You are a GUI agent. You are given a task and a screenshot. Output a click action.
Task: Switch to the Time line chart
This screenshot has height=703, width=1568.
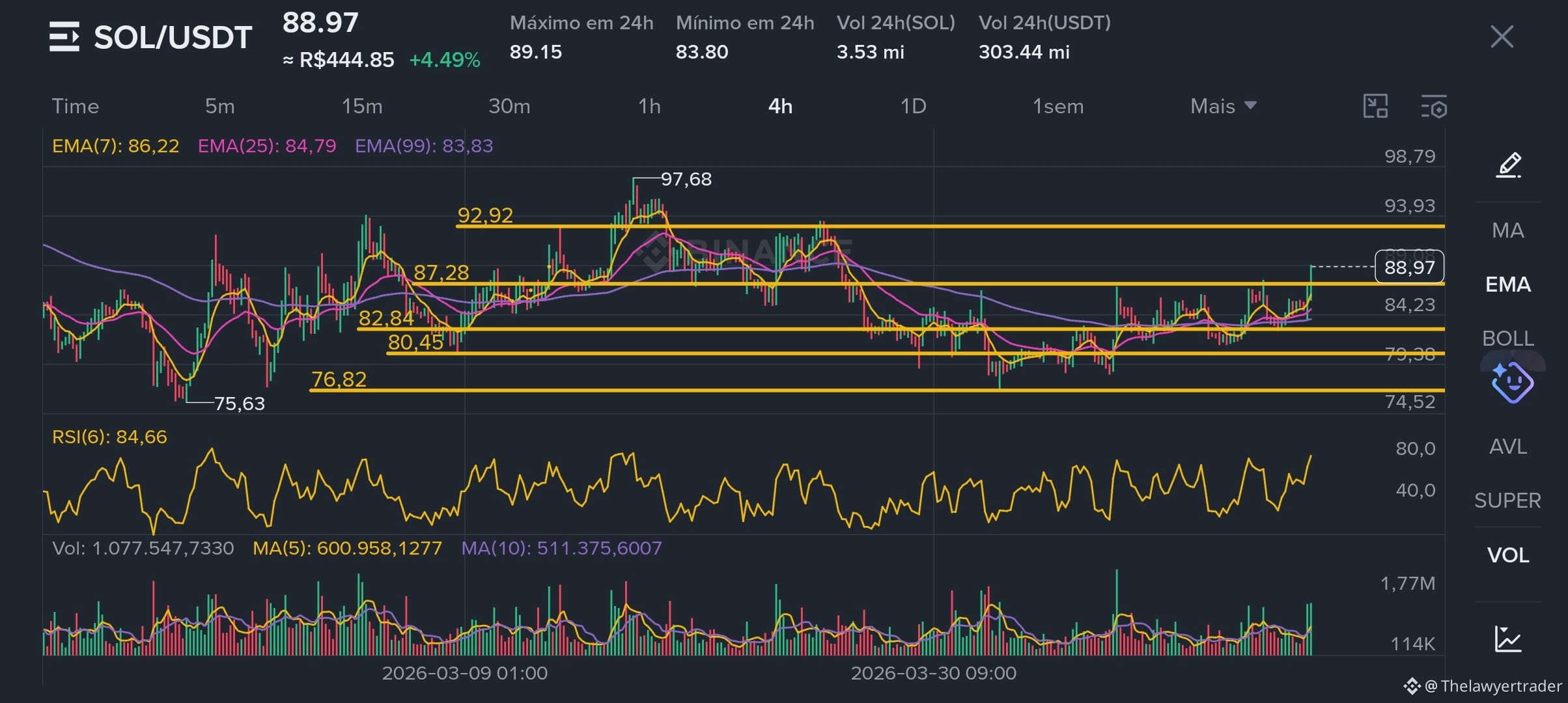point(76,106)
